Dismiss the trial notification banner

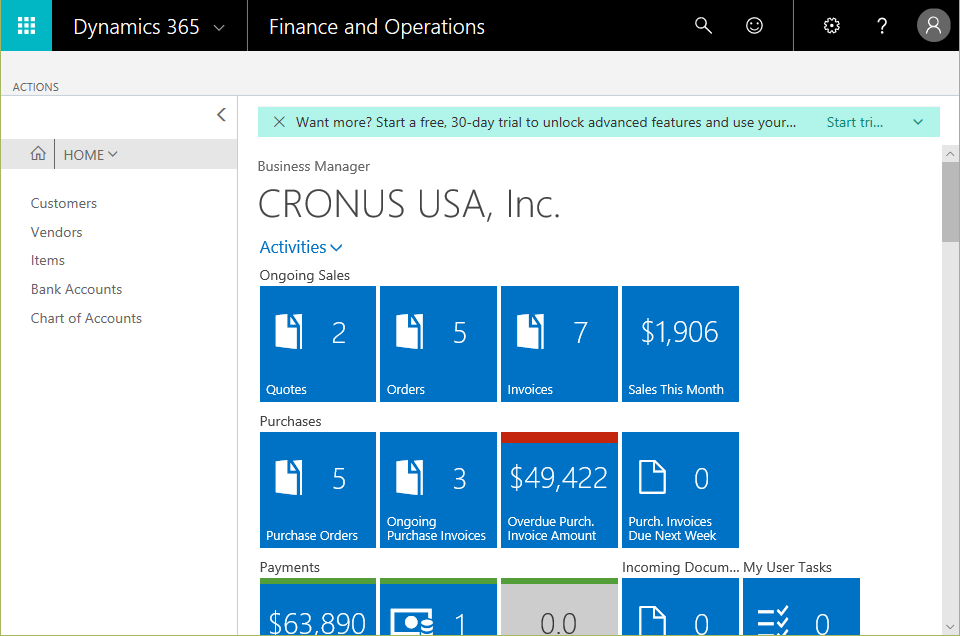(x=279, y=122)
